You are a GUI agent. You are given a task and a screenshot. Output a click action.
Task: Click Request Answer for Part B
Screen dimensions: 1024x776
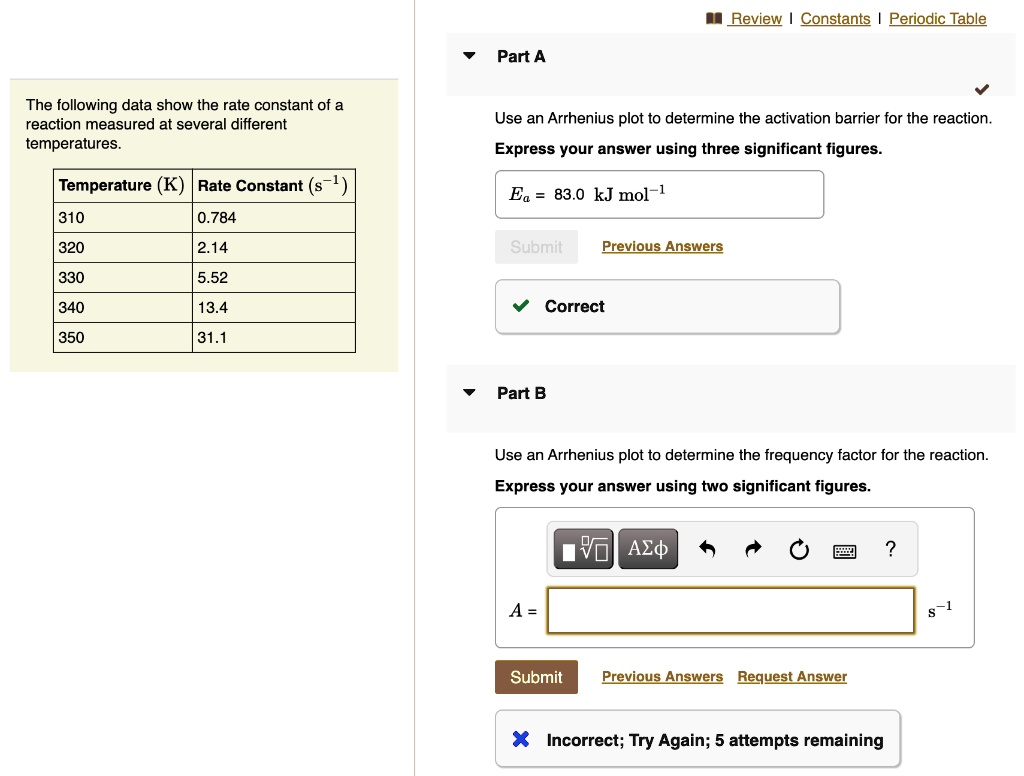coord(792,677)
